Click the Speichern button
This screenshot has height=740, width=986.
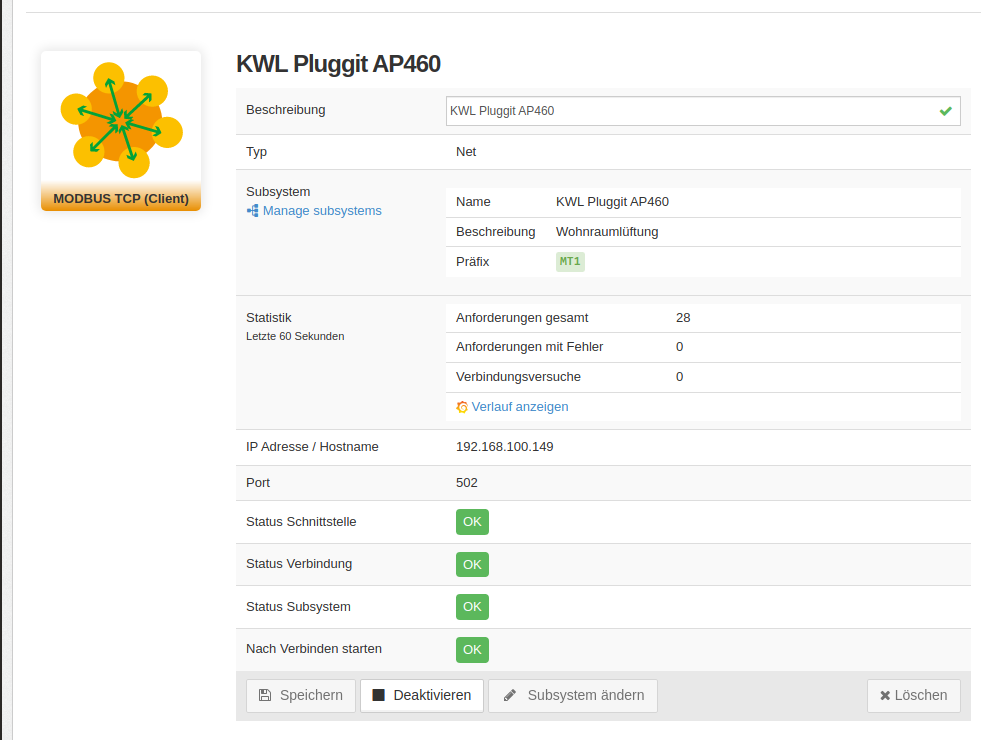(x=301, y=695)
